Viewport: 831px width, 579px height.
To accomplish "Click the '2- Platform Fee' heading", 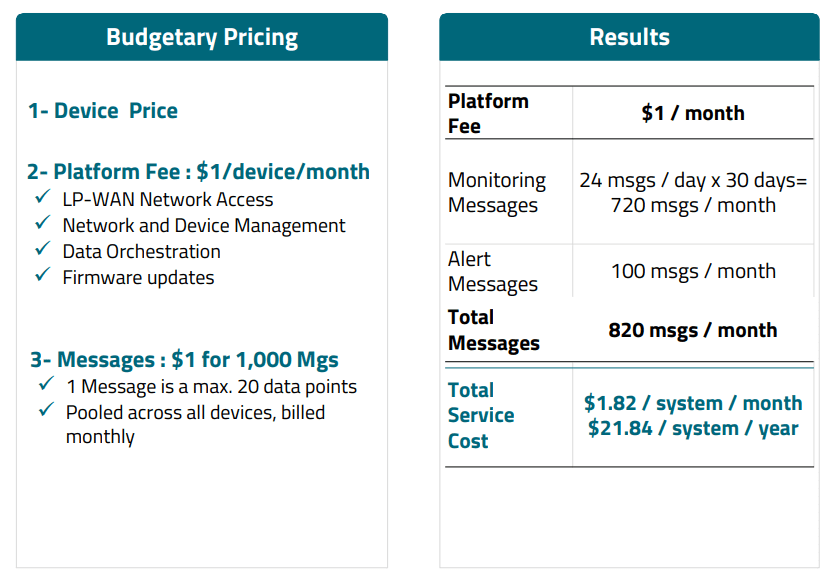I will (x=198, y=171).
